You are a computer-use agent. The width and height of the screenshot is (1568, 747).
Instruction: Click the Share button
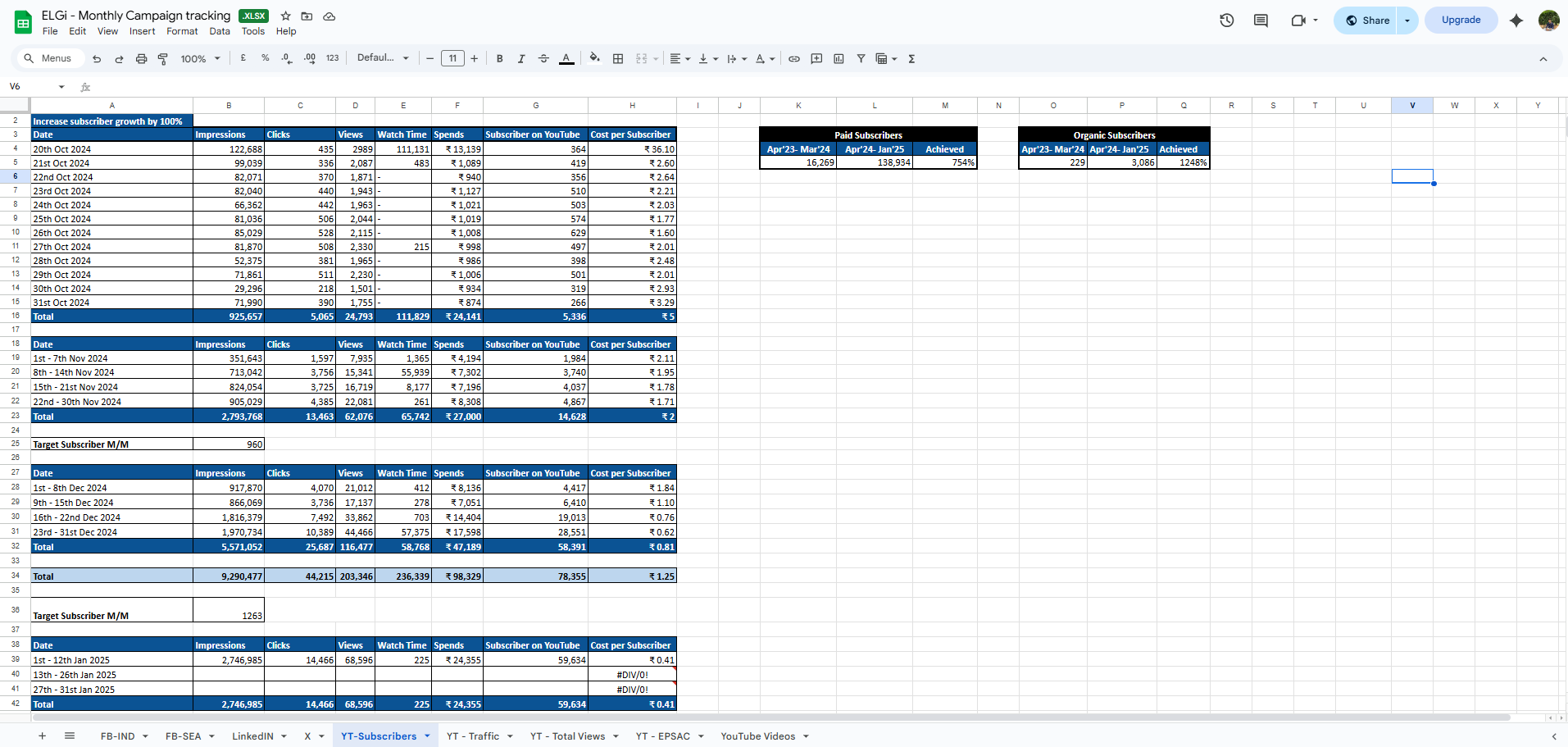[x=1367, y=20]
